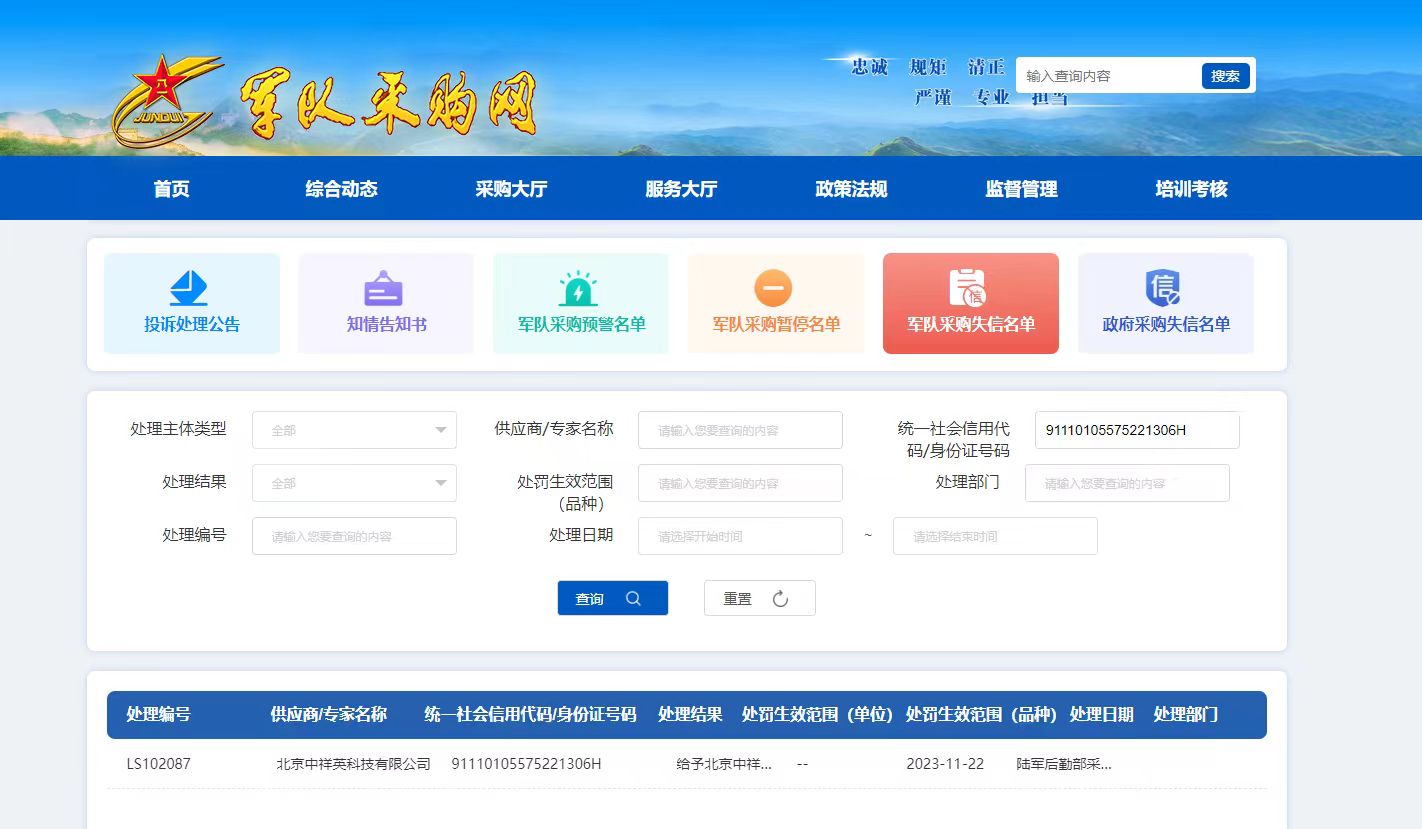Click the 重置 reset button
The height and width of the screenshot is (829, 1422).
[759, 598]
